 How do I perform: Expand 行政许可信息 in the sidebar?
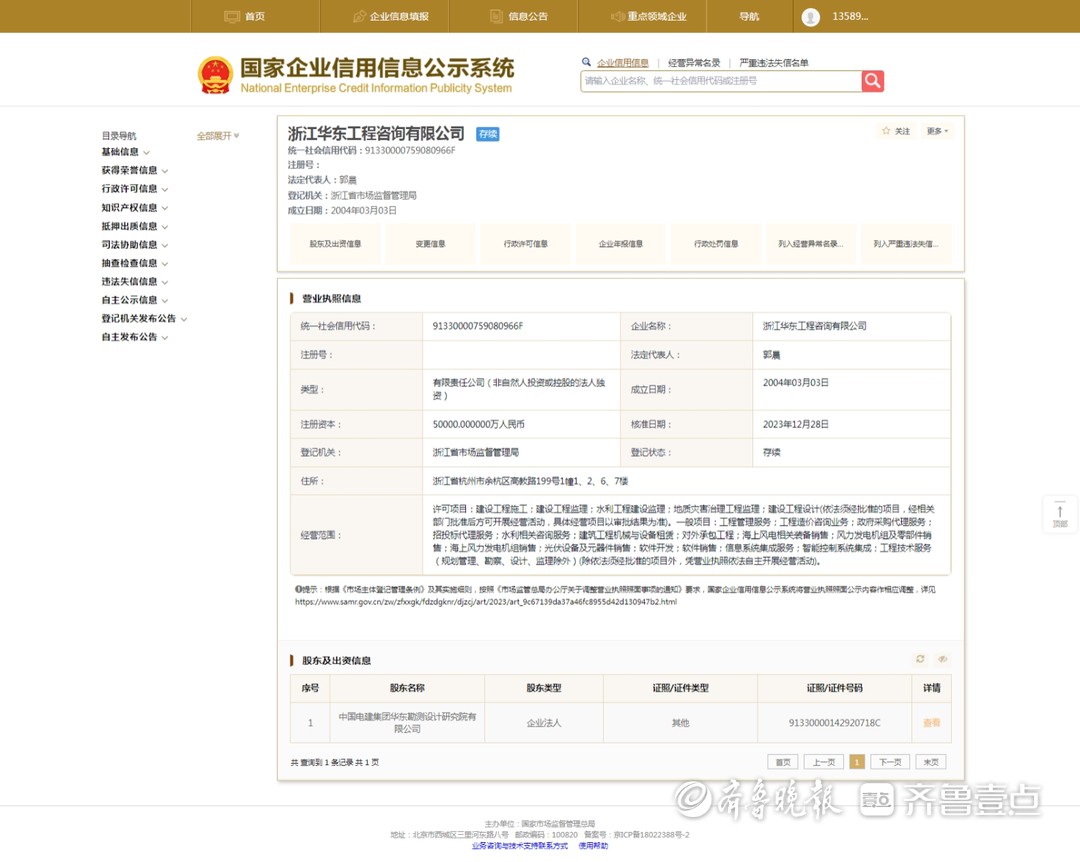134,189
